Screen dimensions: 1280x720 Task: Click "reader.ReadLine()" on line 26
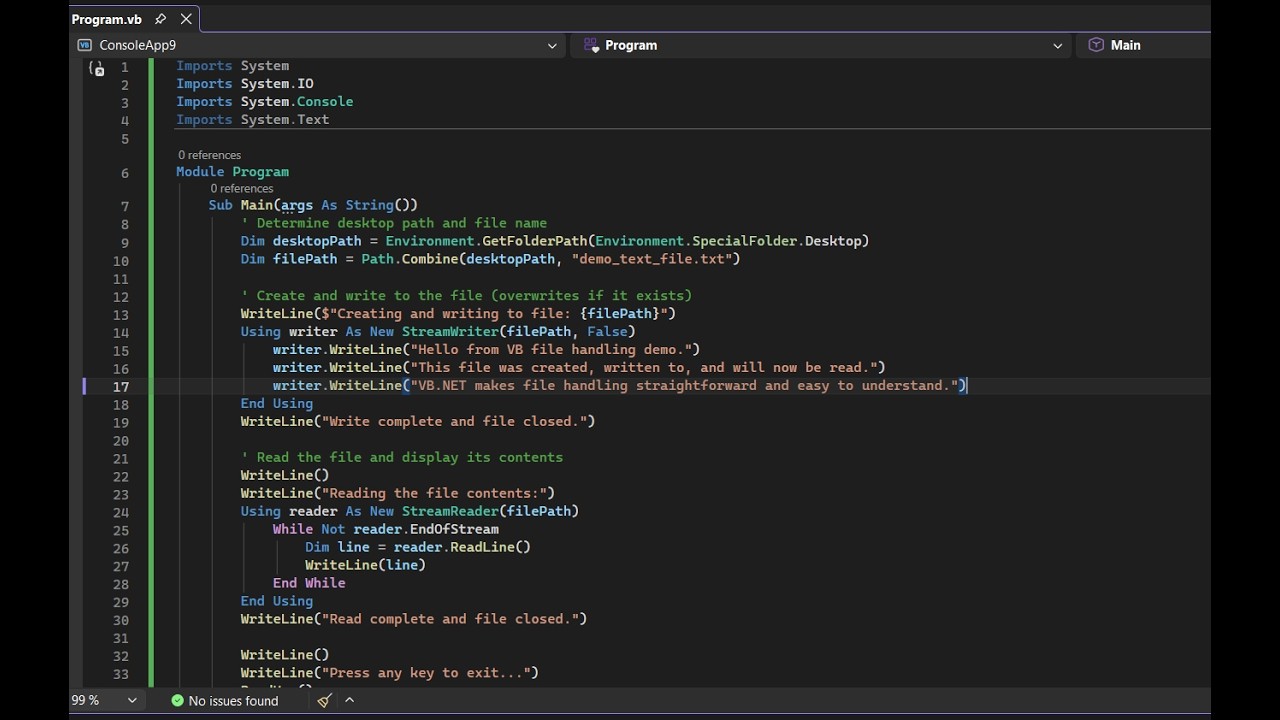[x=462, y=547]
